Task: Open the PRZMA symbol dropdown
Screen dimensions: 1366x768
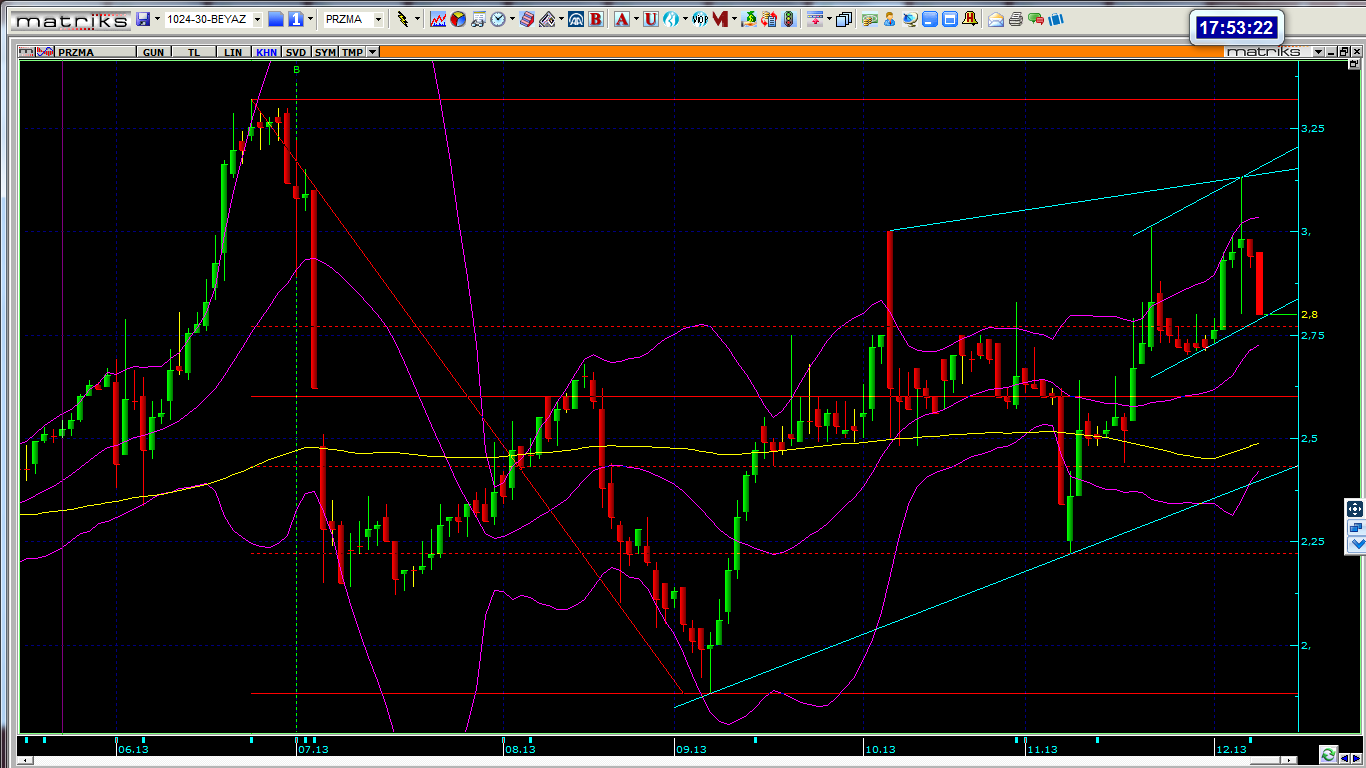Action: [378, 19]
